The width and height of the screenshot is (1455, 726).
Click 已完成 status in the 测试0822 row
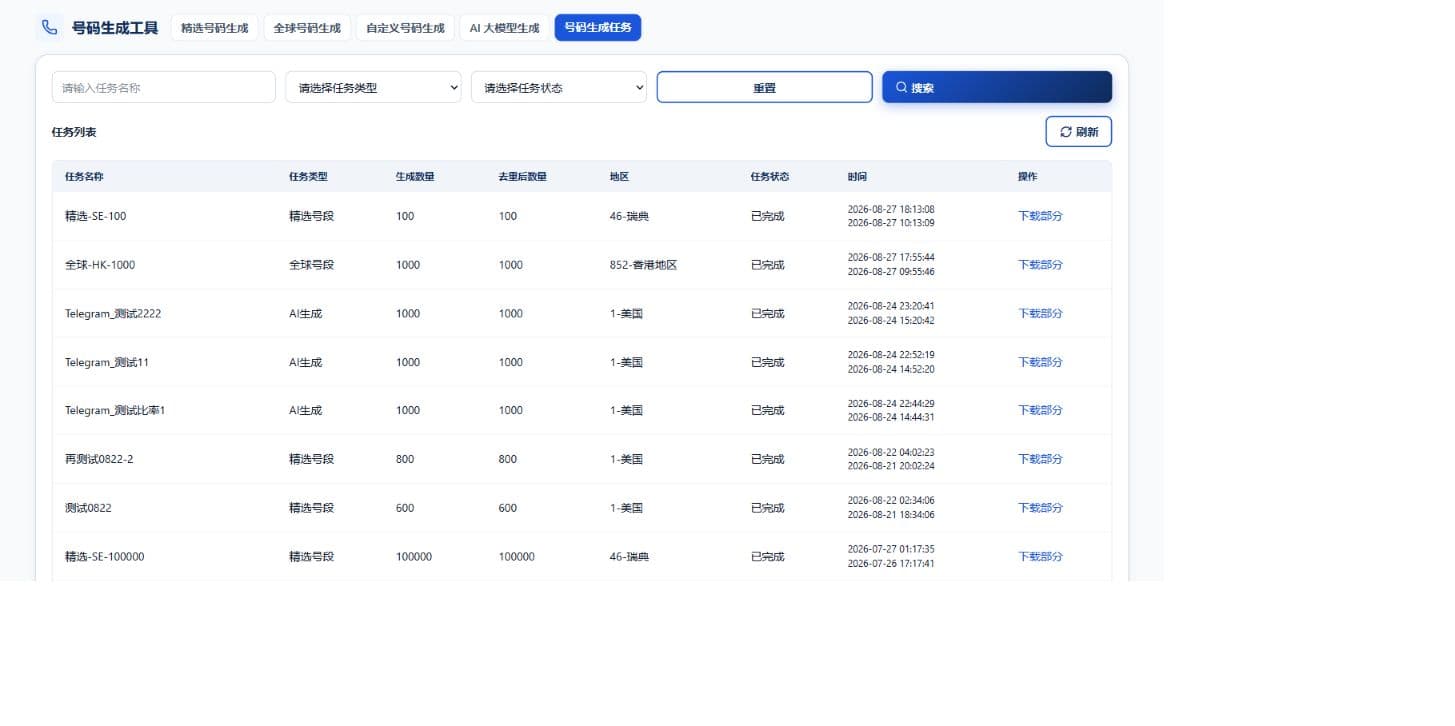point(768,508)
